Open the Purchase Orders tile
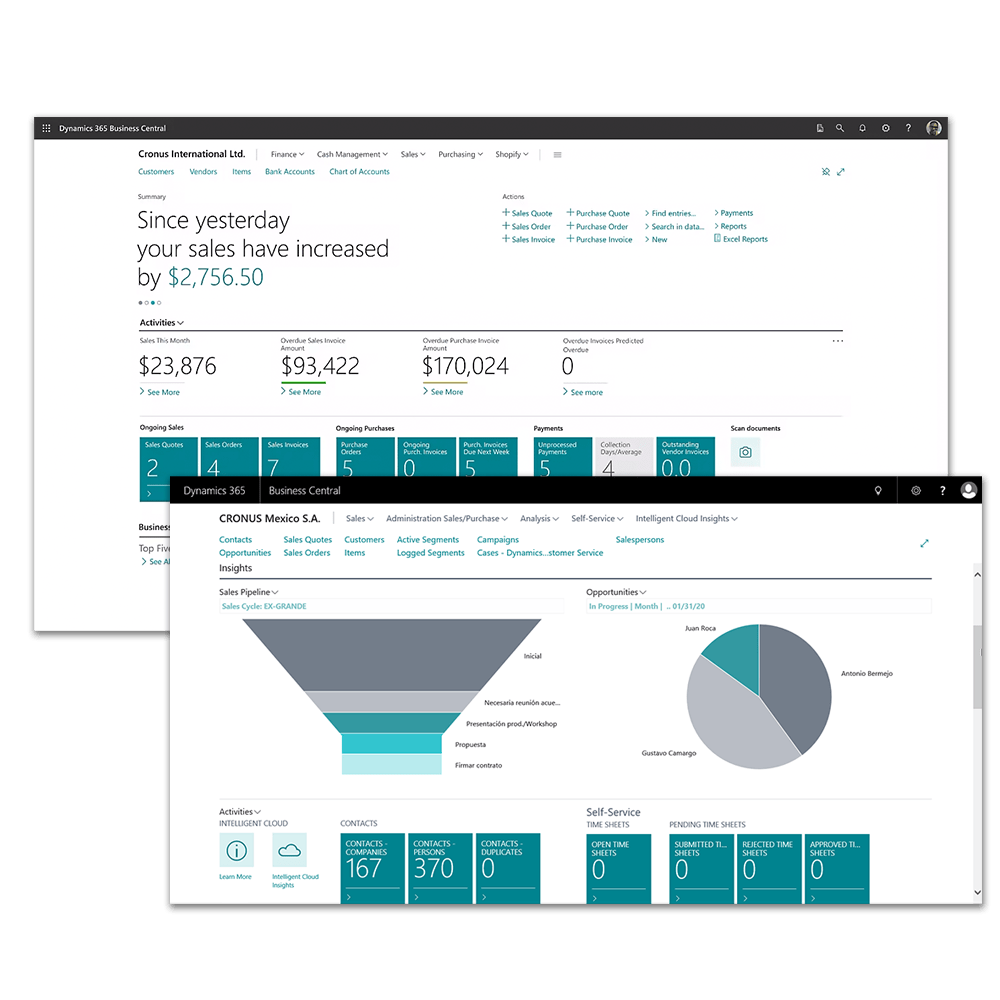This screenshot has width=1000, height=1000. pyautogui.click(x=365, y=457)
